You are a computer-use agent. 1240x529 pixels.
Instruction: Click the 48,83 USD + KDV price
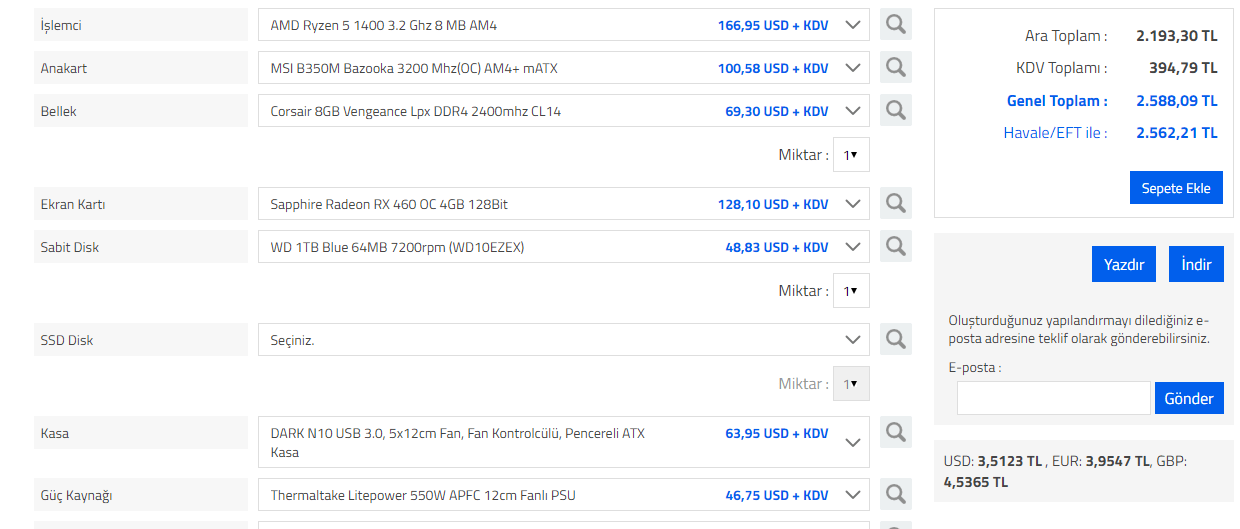(777, 247)
